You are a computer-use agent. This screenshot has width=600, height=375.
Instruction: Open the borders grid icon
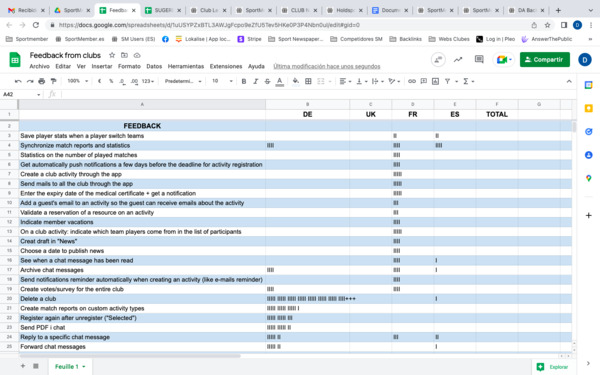click(308, 81)
